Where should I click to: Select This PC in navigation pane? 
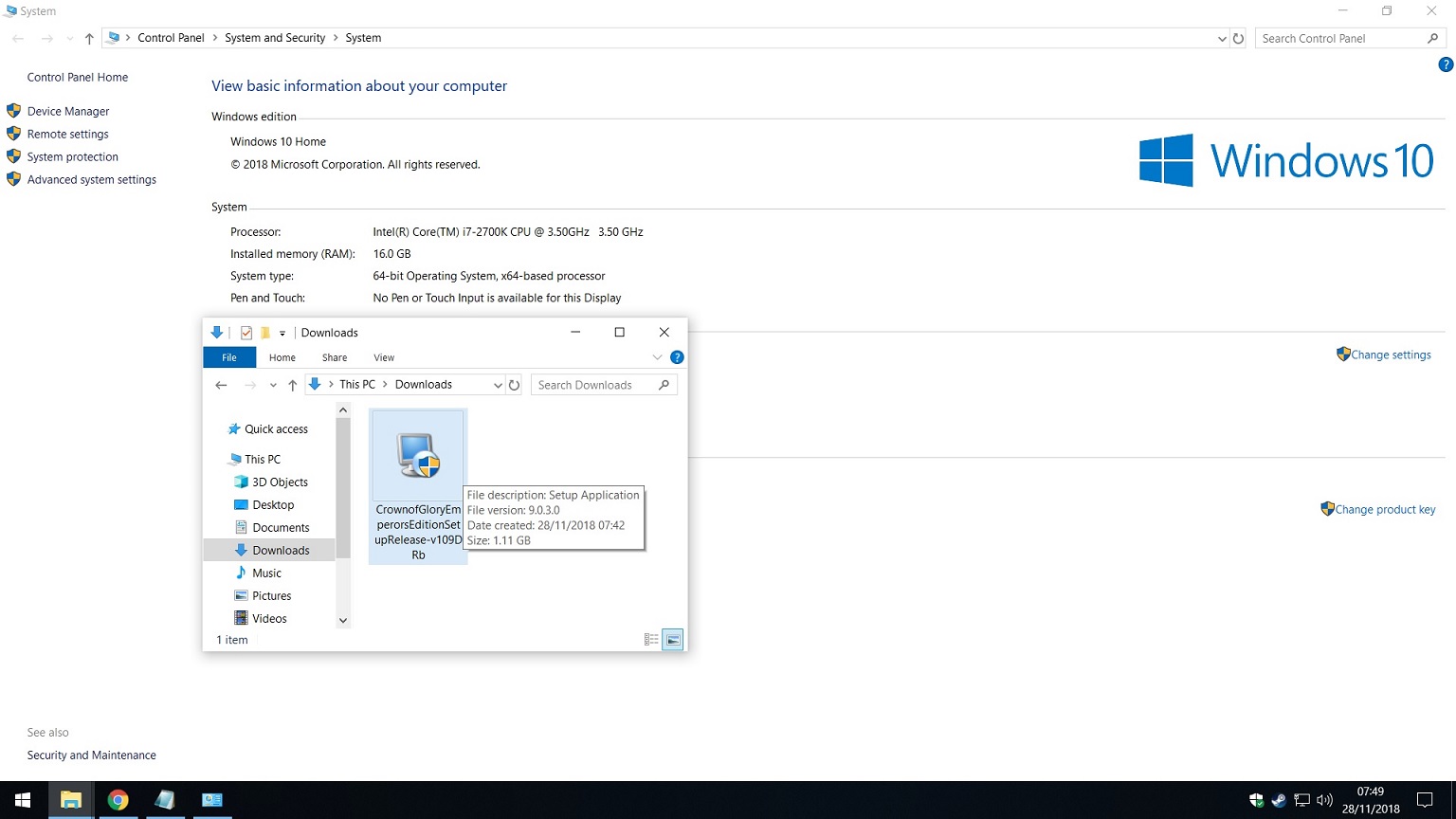(x=263, y=459)
